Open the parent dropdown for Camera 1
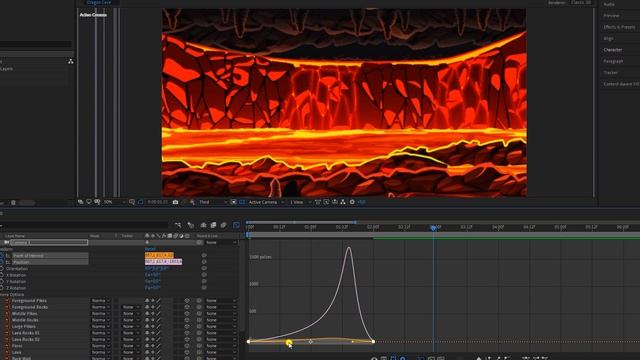The width and height of the screenshot is (640, 360). 221,242
